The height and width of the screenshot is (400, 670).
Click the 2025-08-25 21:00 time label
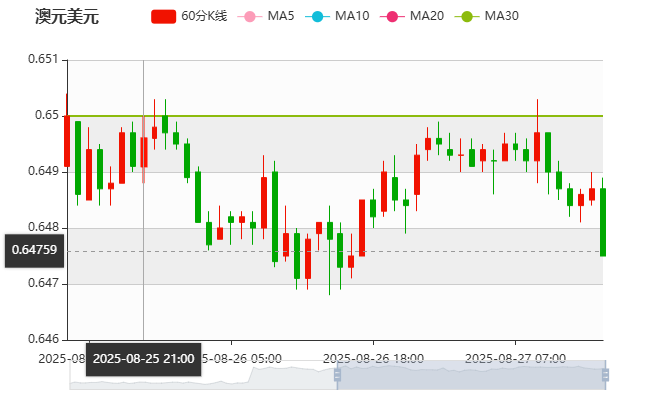143,358
